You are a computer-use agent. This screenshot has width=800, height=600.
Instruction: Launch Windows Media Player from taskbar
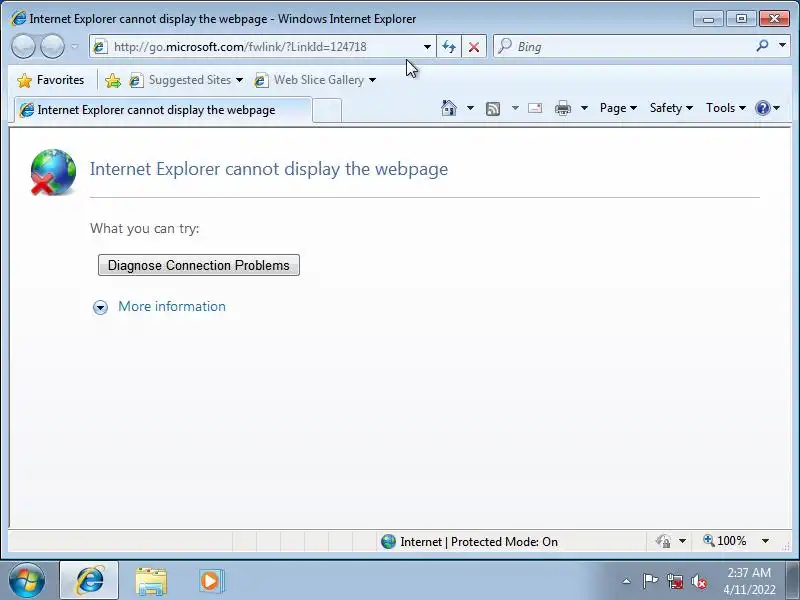click(x=210, y=581)
